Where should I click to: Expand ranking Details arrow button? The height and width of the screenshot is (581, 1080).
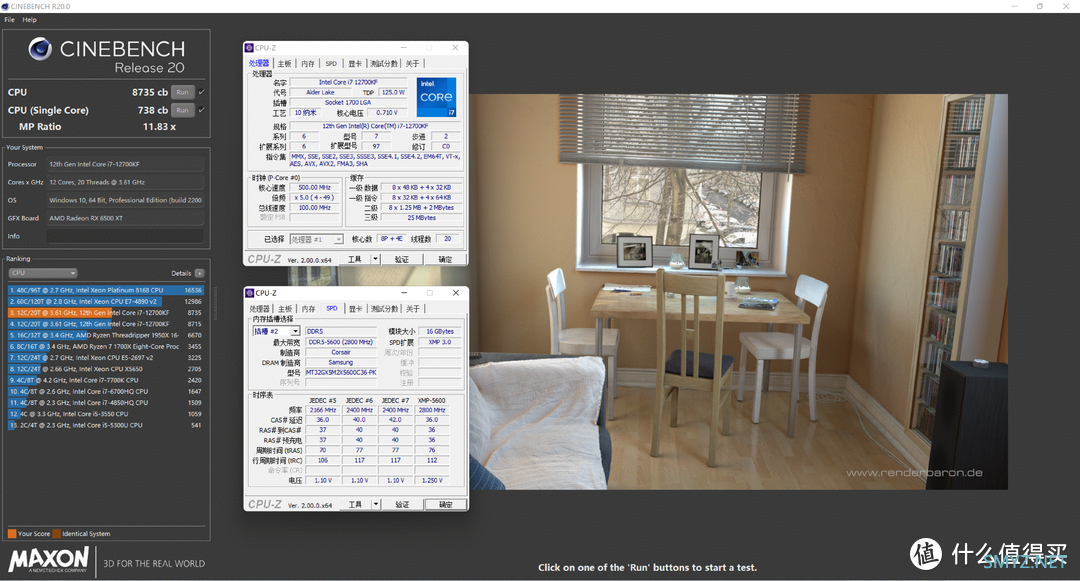199,273
